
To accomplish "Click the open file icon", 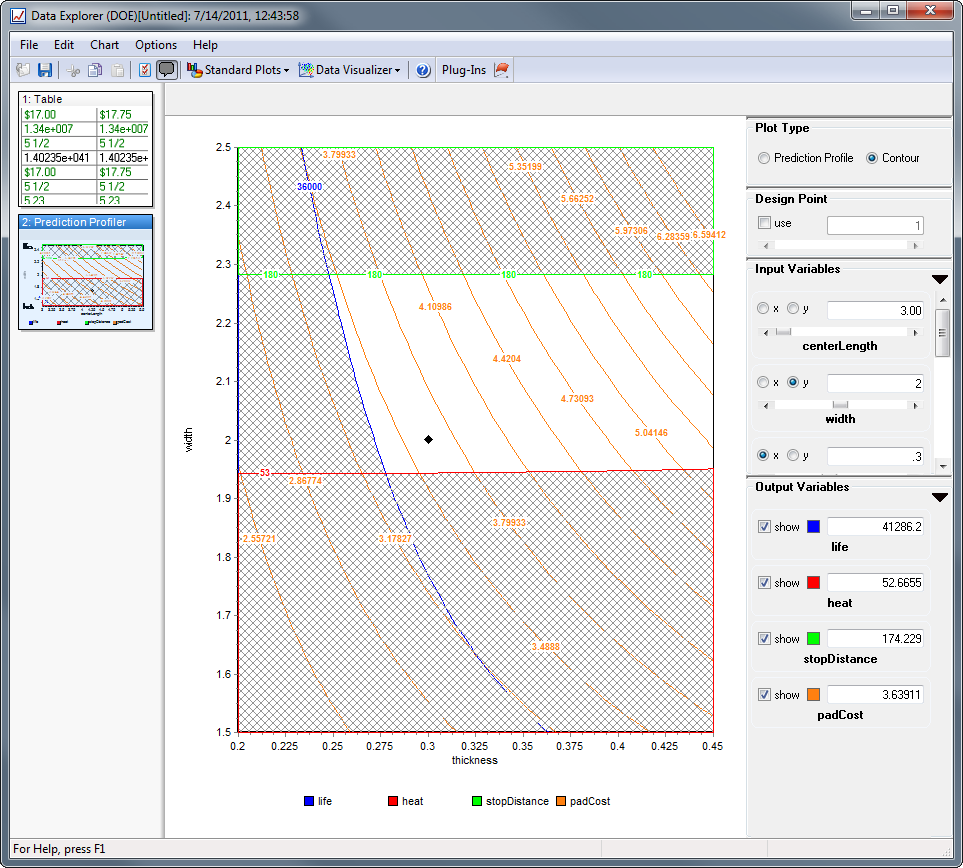I will (24, 70).
